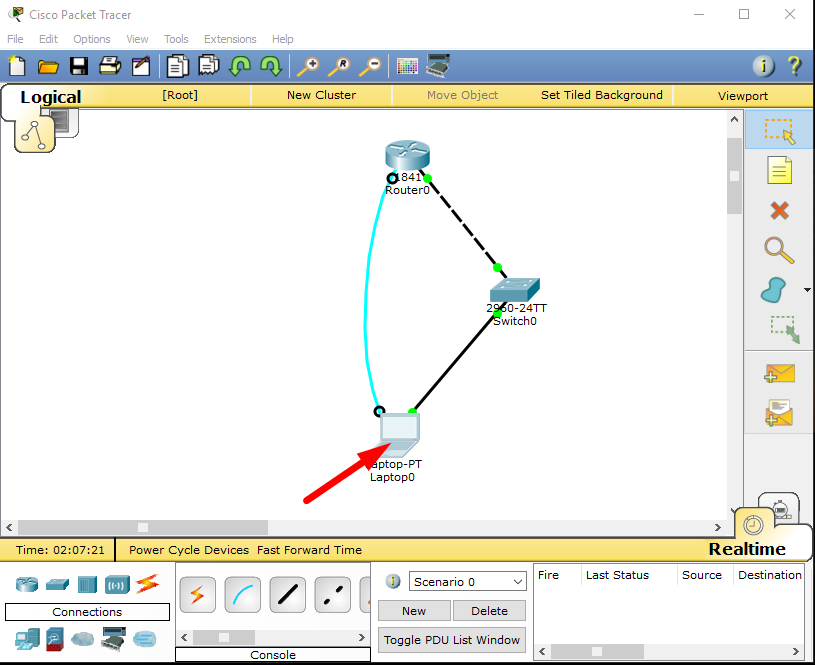Select the Custom Made Devices category
The width and height of the screenshot is (815, 665).
pos(114,639)
